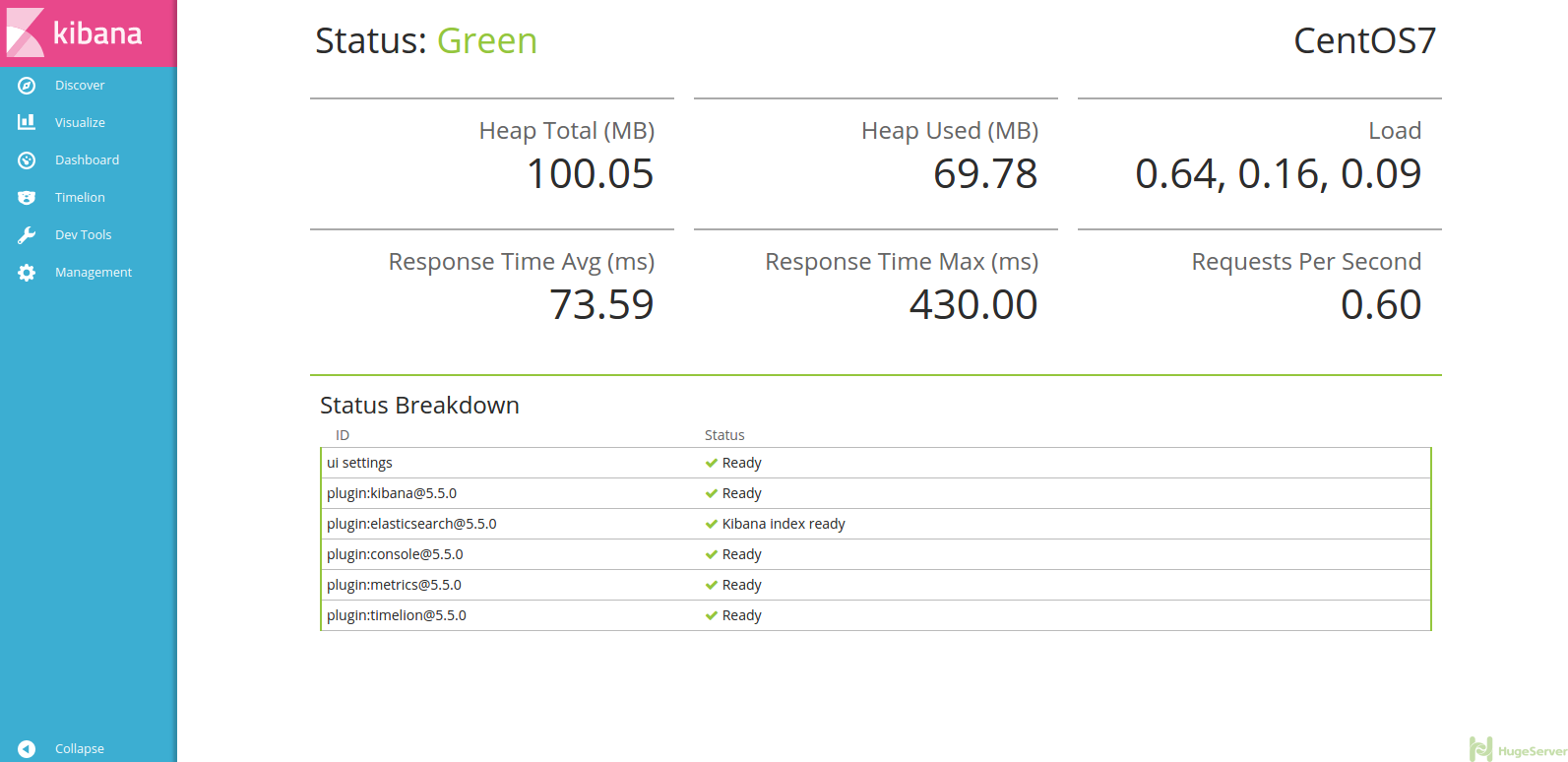Go to the Visualize section
Viewport: 1568px width, 762px height.
coord(80,123)
